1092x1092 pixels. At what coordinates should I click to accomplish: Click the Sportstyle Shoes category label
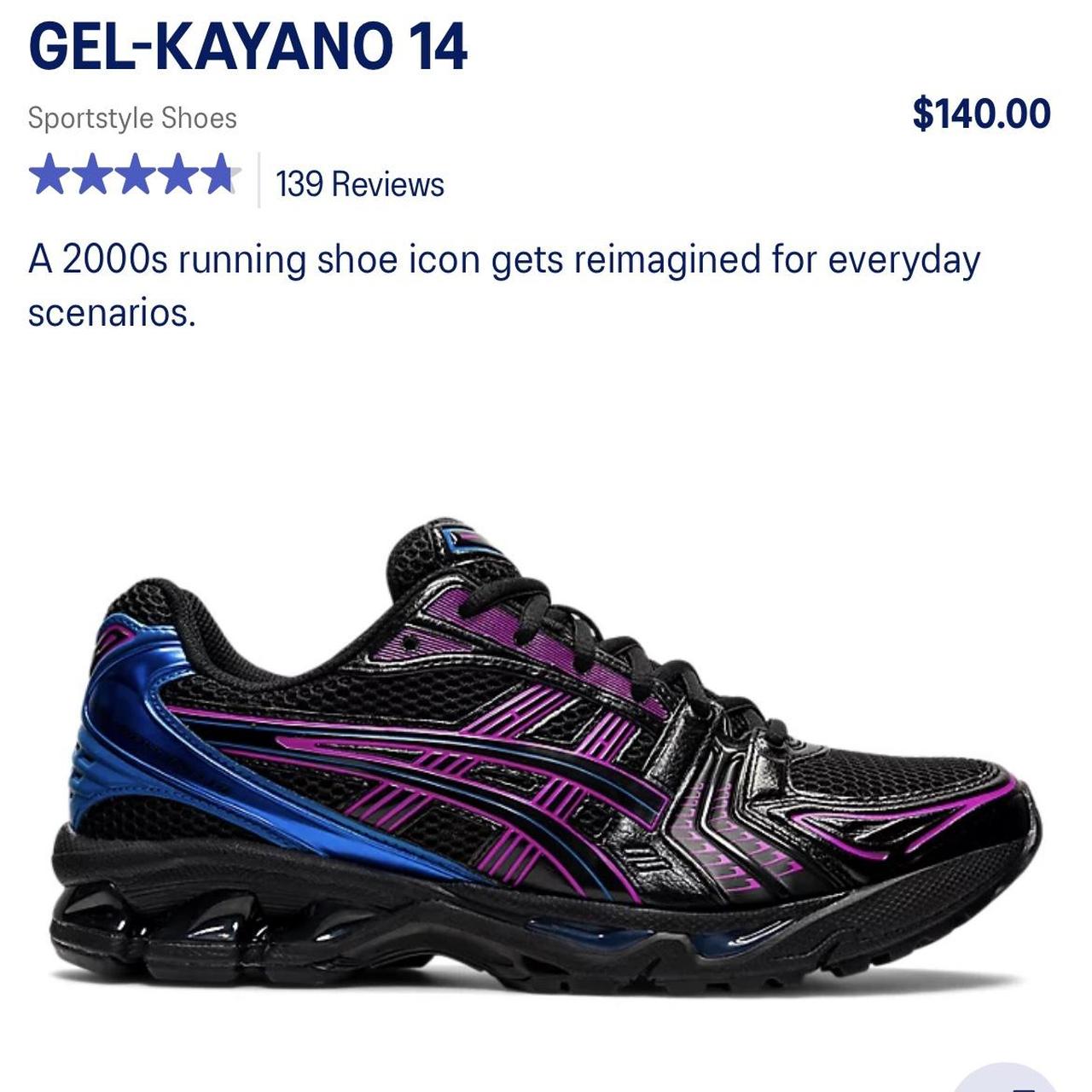pos(132,118)
